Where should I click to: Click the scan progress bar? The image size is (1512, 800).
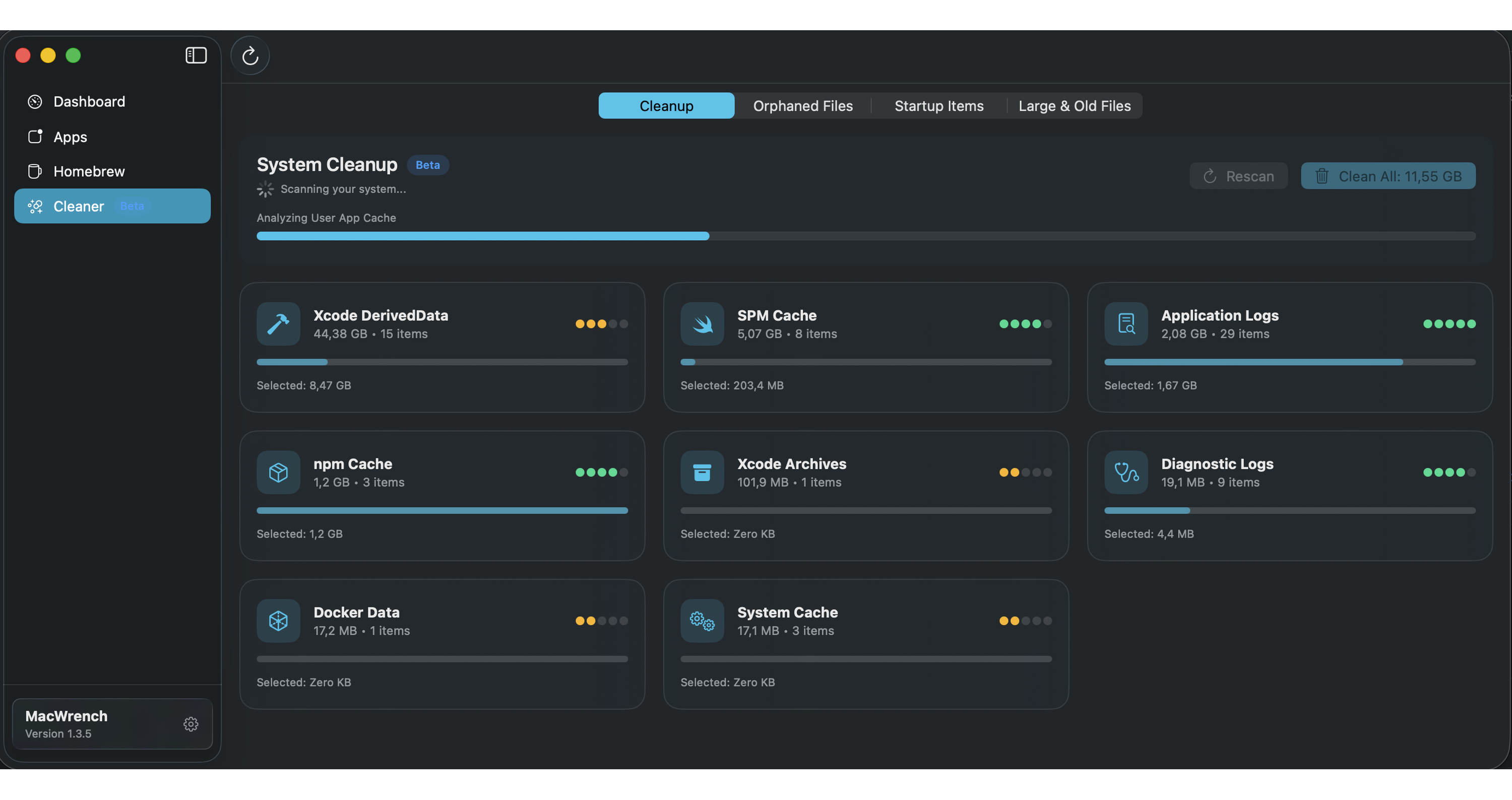click(866, 236)
